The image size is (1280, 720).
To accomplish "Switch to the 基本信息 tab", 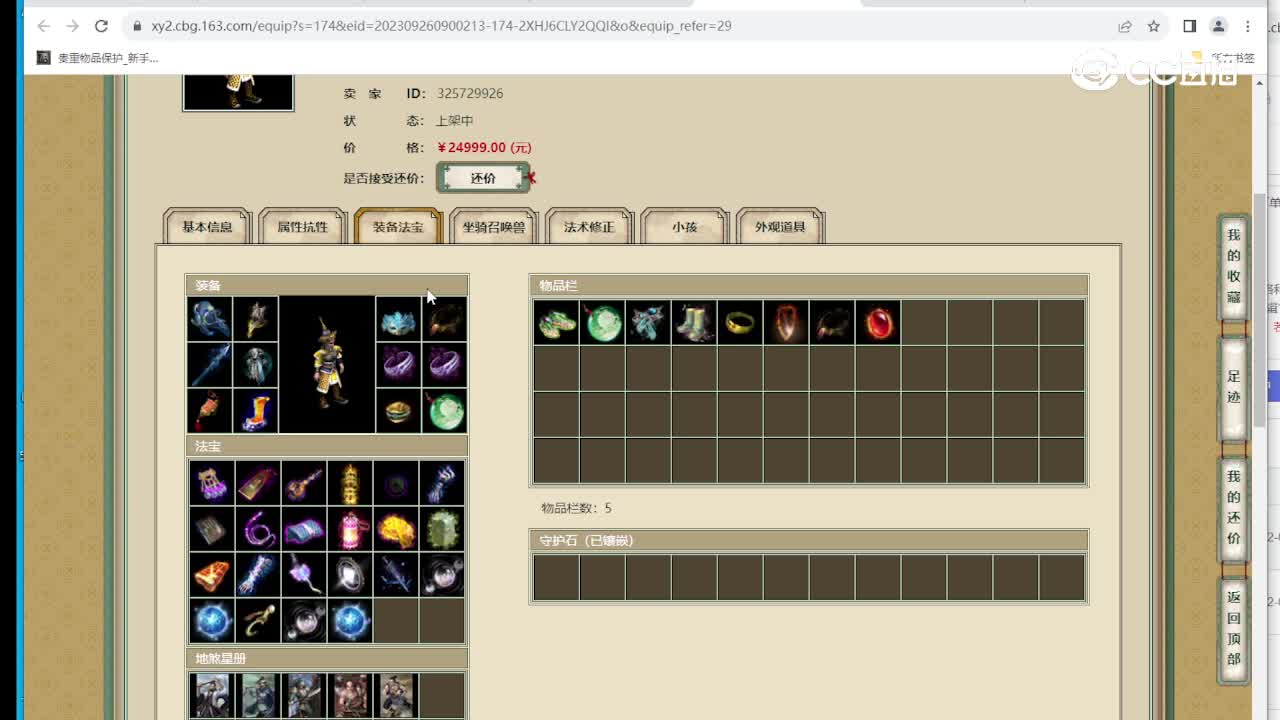I will 207,227.
